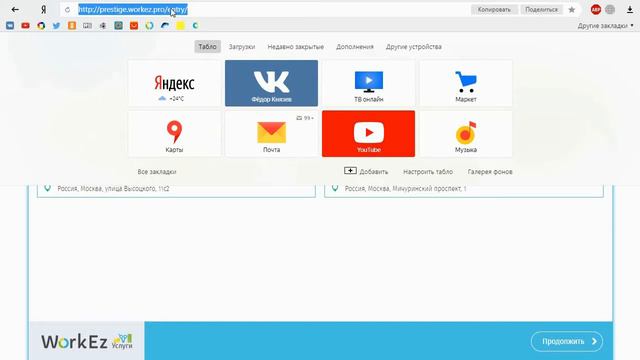Screen dimensions: 640x360
Task: Open the VK Фёдор Князев tile
Action: [271, 83]
